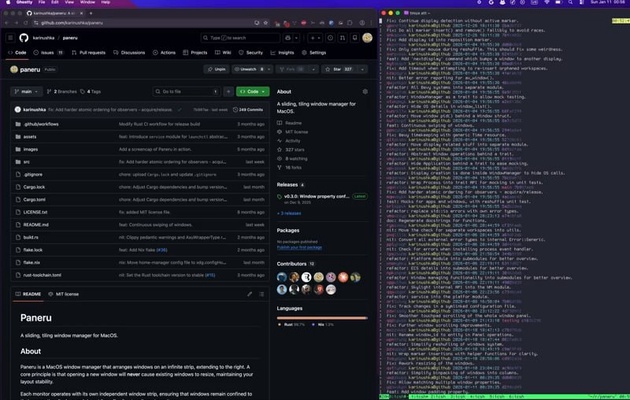
Task: Expand Copilot dropdown arrow in header
Action: tap(296, 38)
